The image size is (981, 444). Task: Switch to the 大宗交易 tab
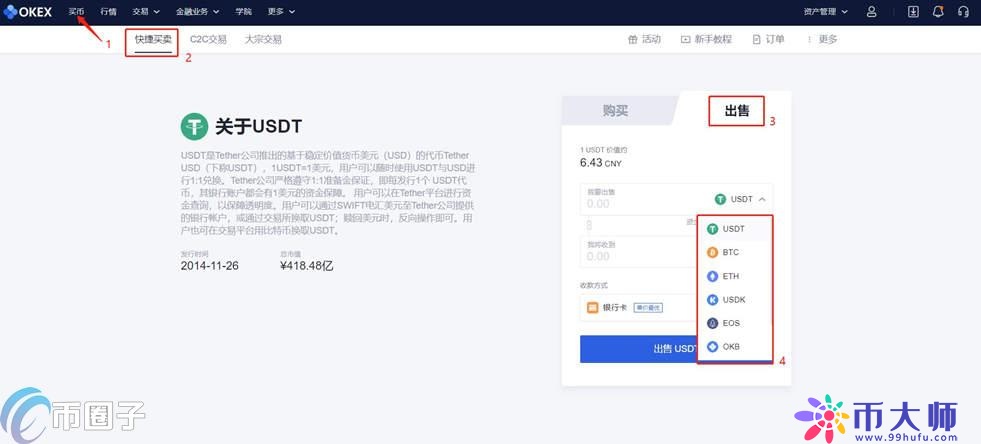(263, 39)
